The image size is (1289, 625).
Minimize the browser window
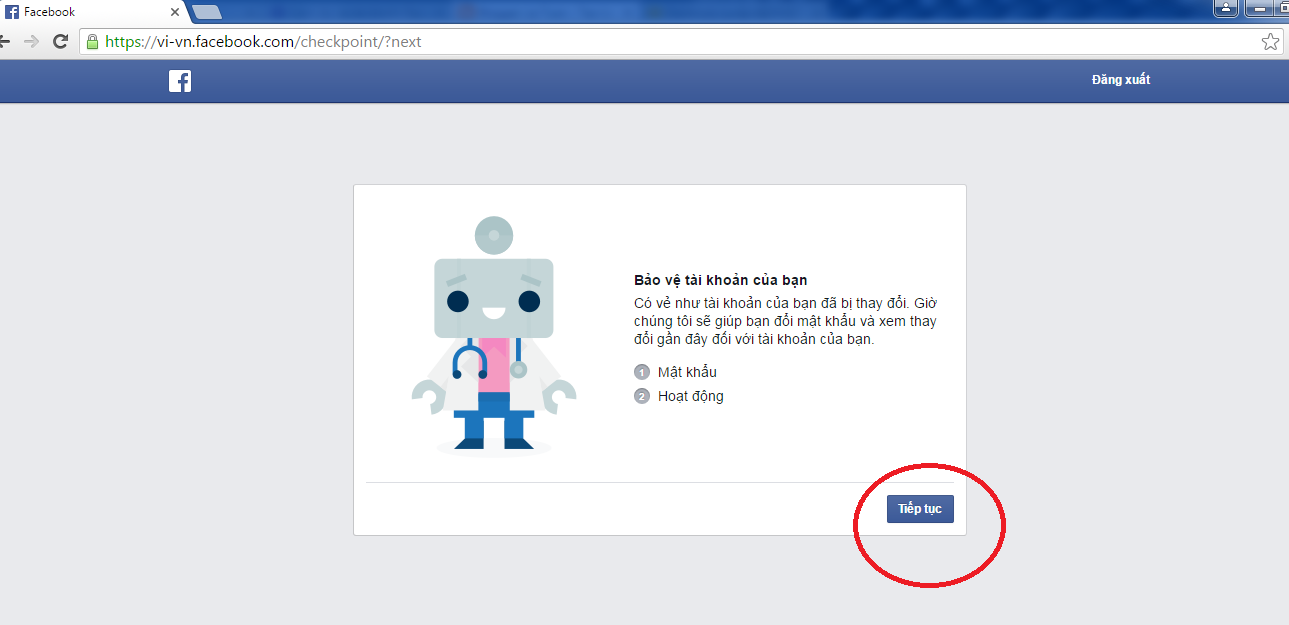click(x=1258, y=9)
